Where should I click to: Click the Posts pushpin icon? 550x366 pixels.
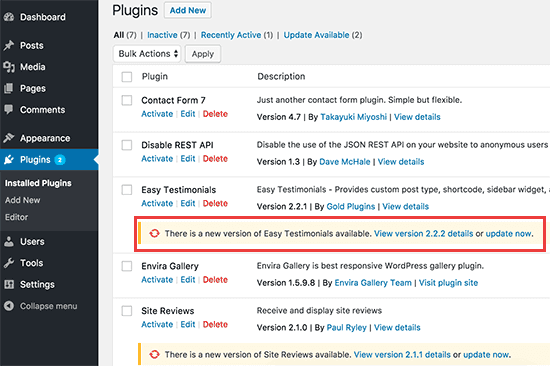coord(9,45)
